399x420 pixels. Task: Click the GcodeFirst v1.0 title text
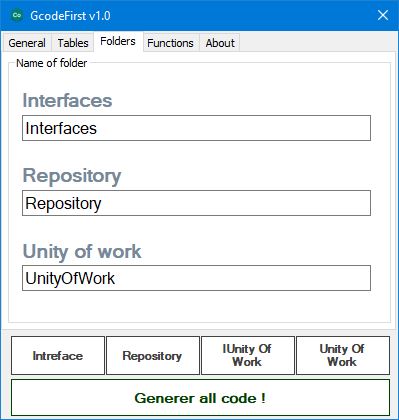coord(70,16)
